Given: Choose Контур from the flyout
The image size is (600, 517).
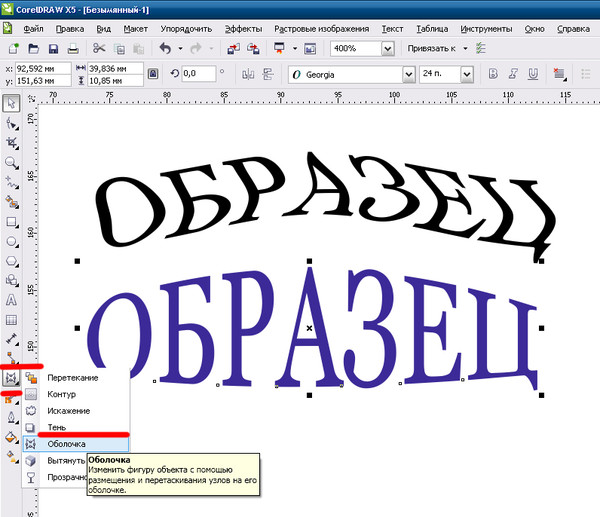Looking at the screenshot, I should click(75, 394).
